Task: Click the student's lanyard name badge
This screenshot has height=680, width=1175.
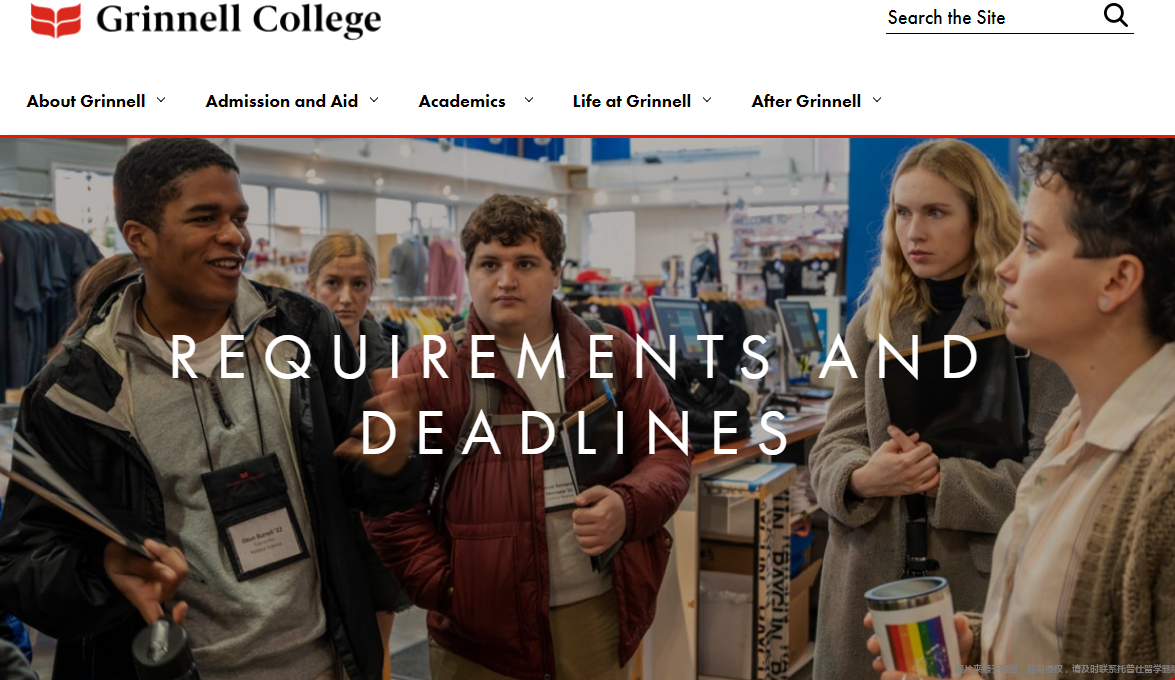Action: tap(255, 518)
